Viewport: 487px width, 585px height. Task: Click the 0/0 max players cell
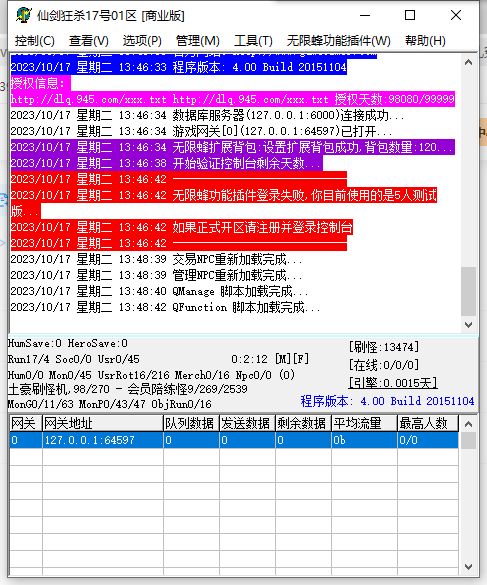click(x=428, y=440)
